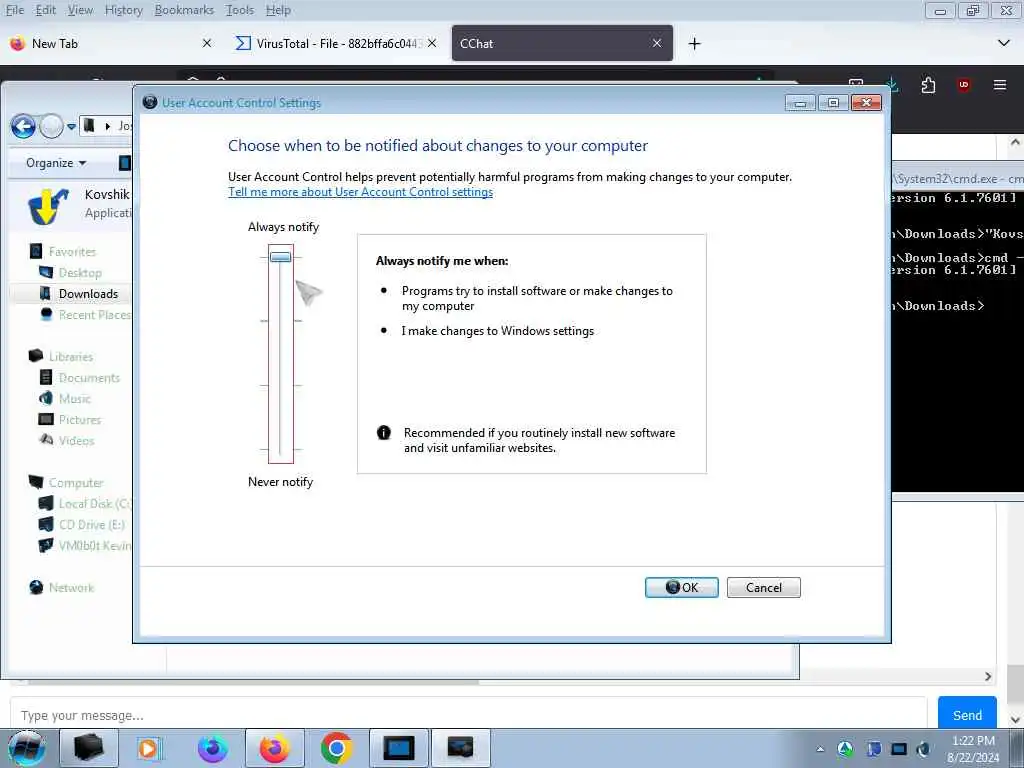Close the VirusTotal browser tab

[x=432, y=43]
